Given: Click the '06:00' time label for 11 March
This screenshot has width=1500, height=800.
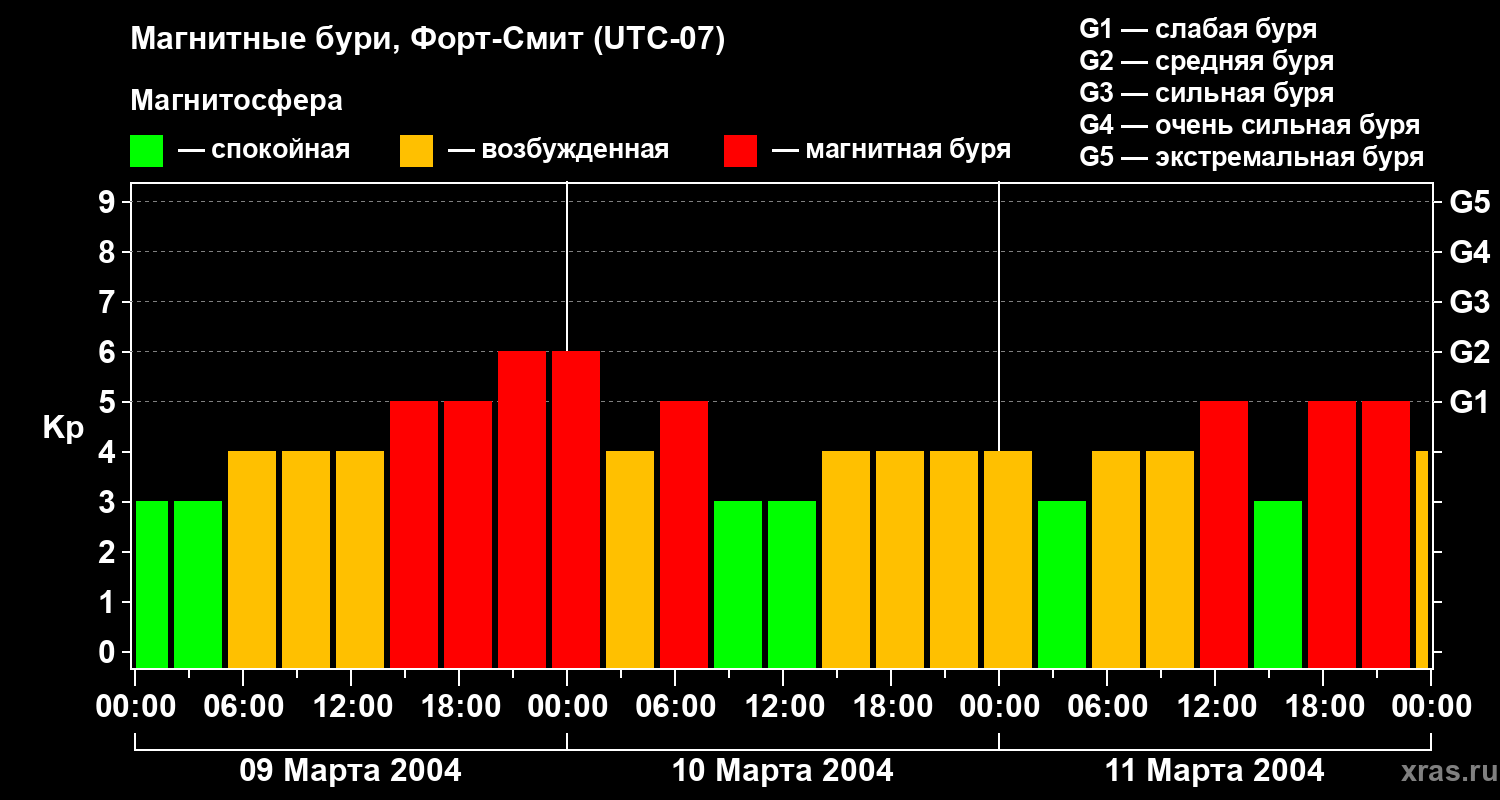Looking at the screenshot, I should (1107, 707).
